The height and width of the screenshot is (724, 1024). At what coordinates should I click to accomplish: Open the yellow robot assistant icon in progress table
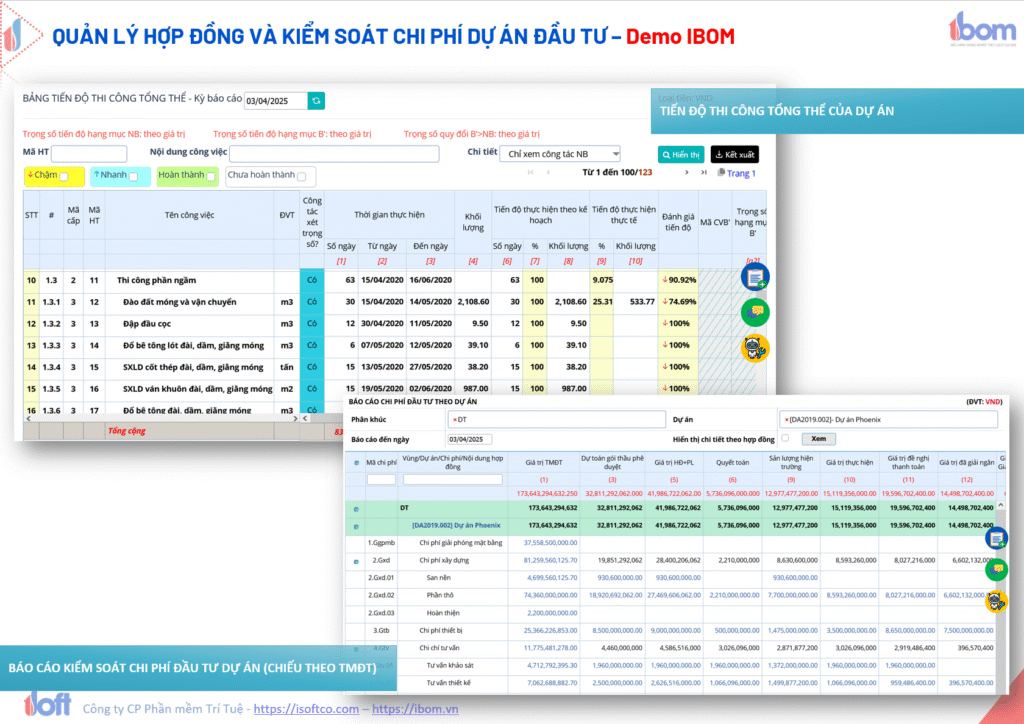tap(754, 348)
